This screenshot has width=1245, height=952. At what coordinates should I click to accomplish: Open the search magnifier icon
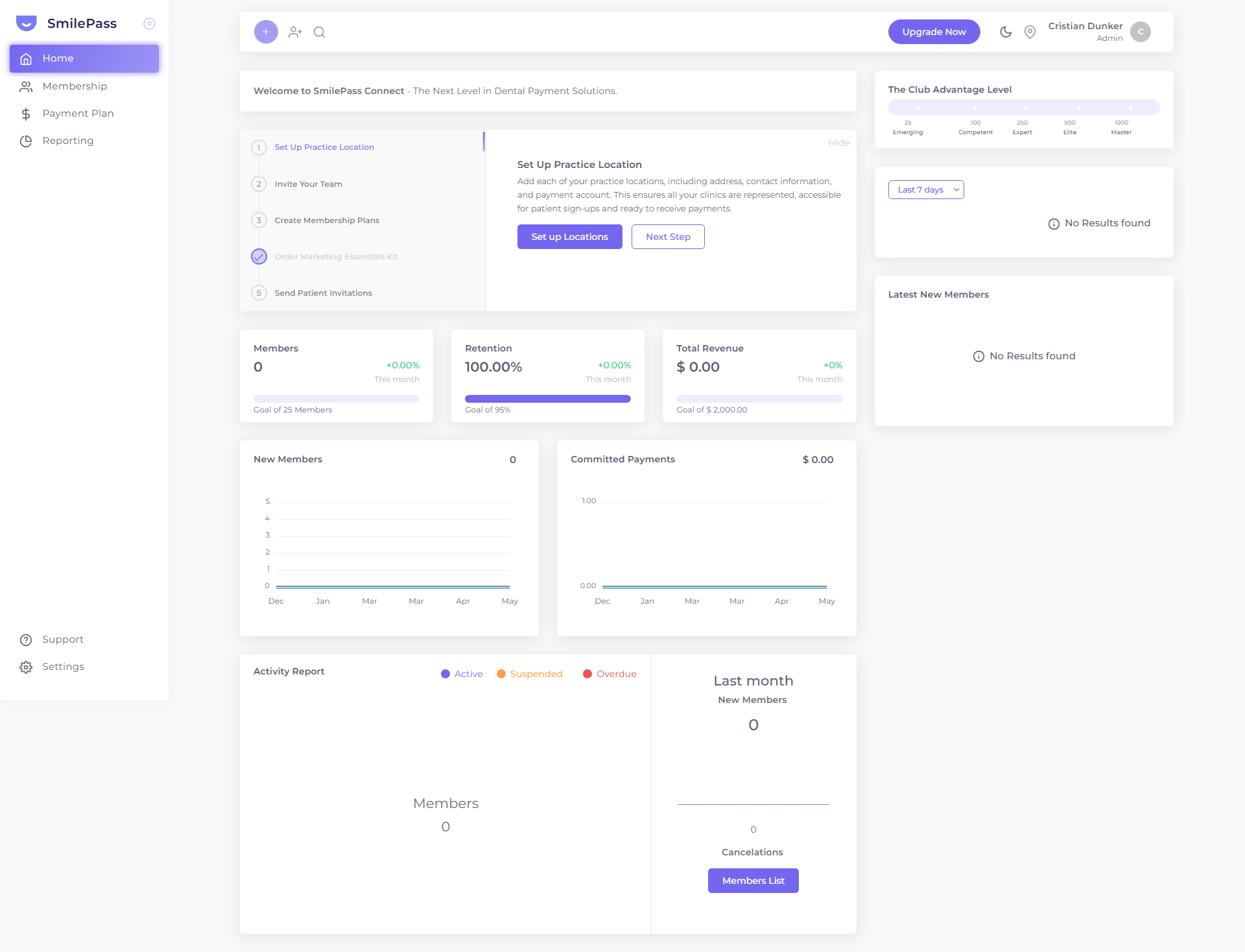click(x=320, y=32)
